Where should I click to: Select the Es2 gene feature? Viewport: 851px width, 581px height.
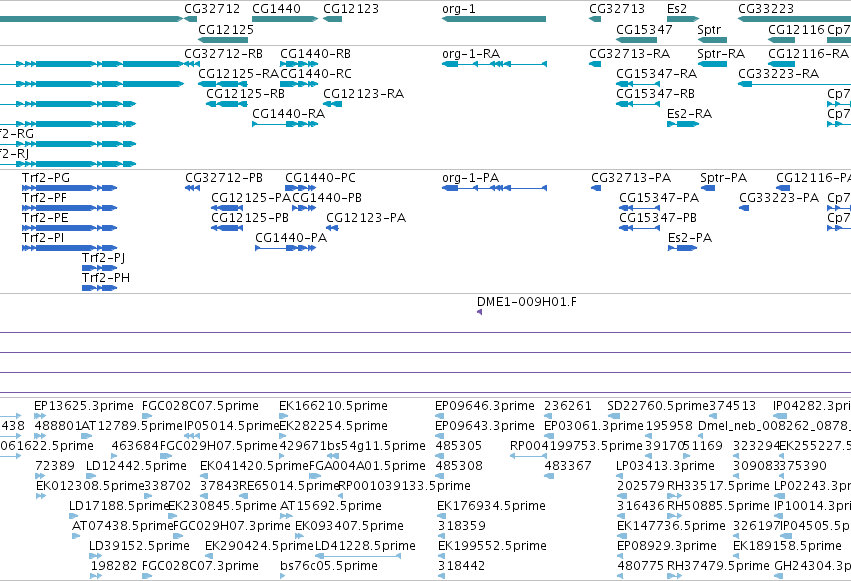(x=683, y=19)
